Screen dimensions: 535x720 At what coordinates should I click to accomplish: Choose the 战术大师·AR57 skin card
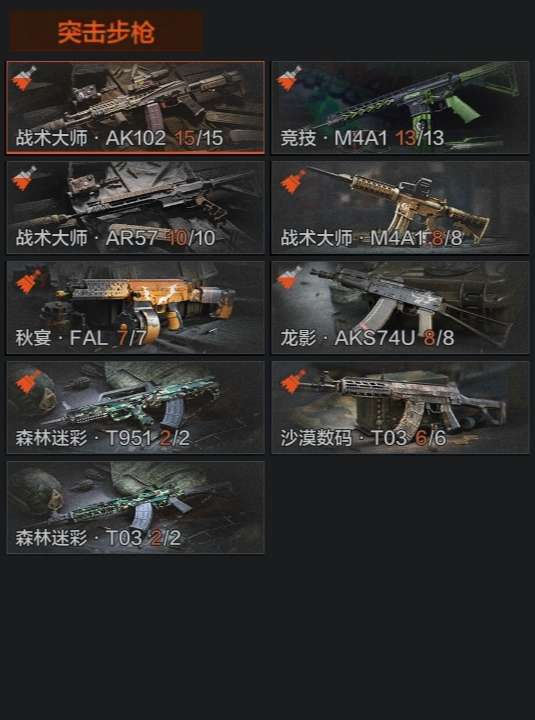coord(135,207)
